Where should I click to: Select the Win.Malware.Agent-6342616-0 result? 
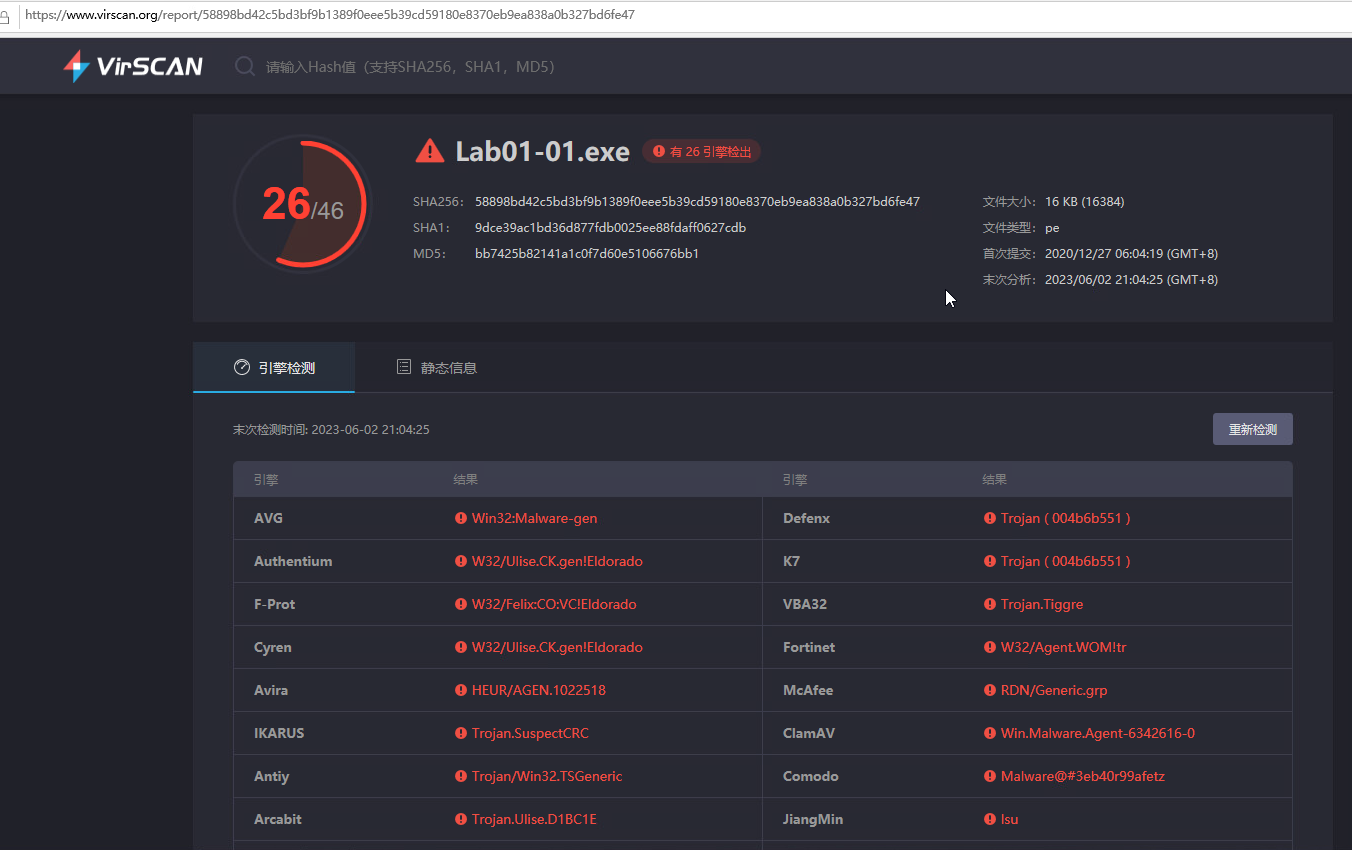click(1098, 733)
